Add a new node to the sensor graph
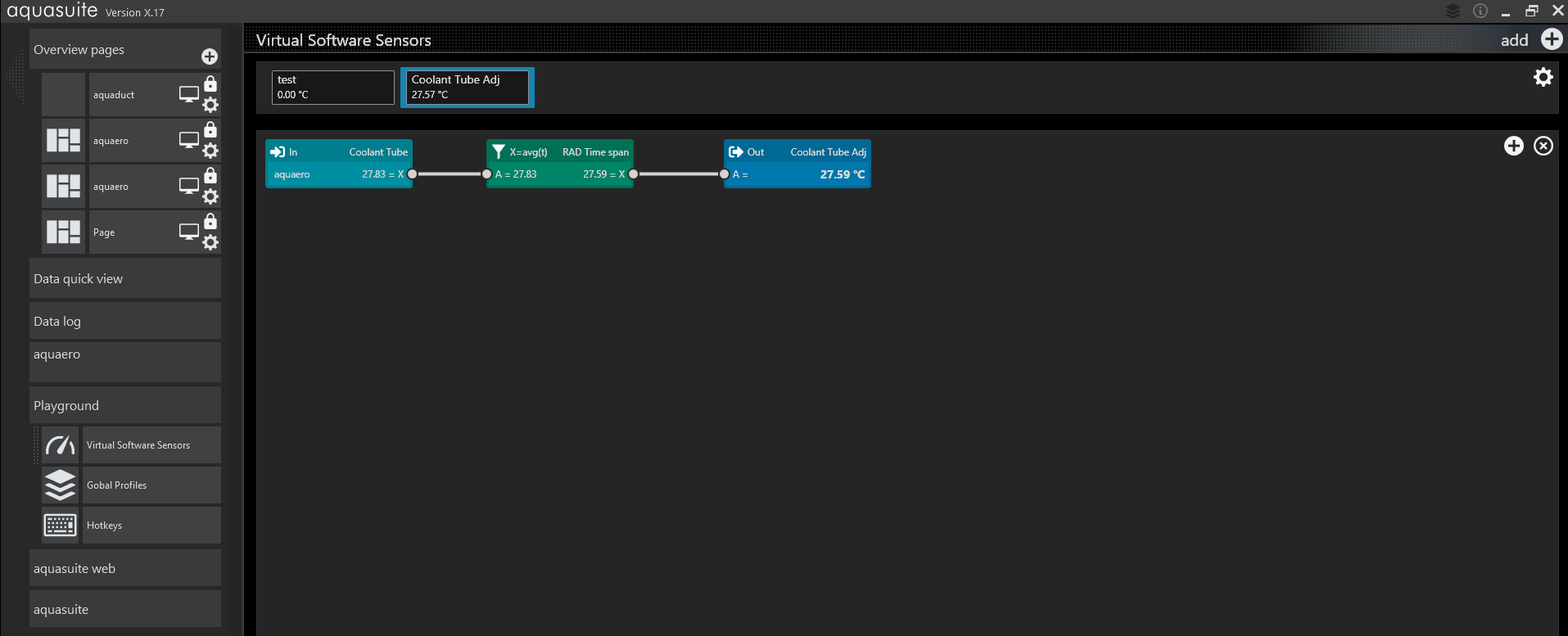The width and height of the screenshot is (1568, 636). click(1514, 146)
